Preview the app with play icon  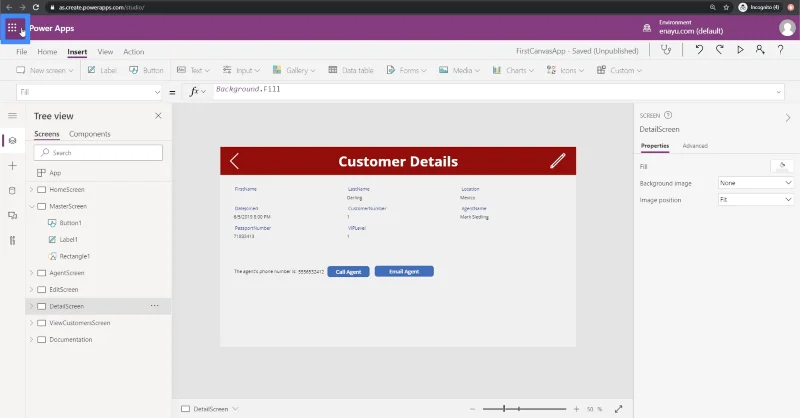[740, 50]
